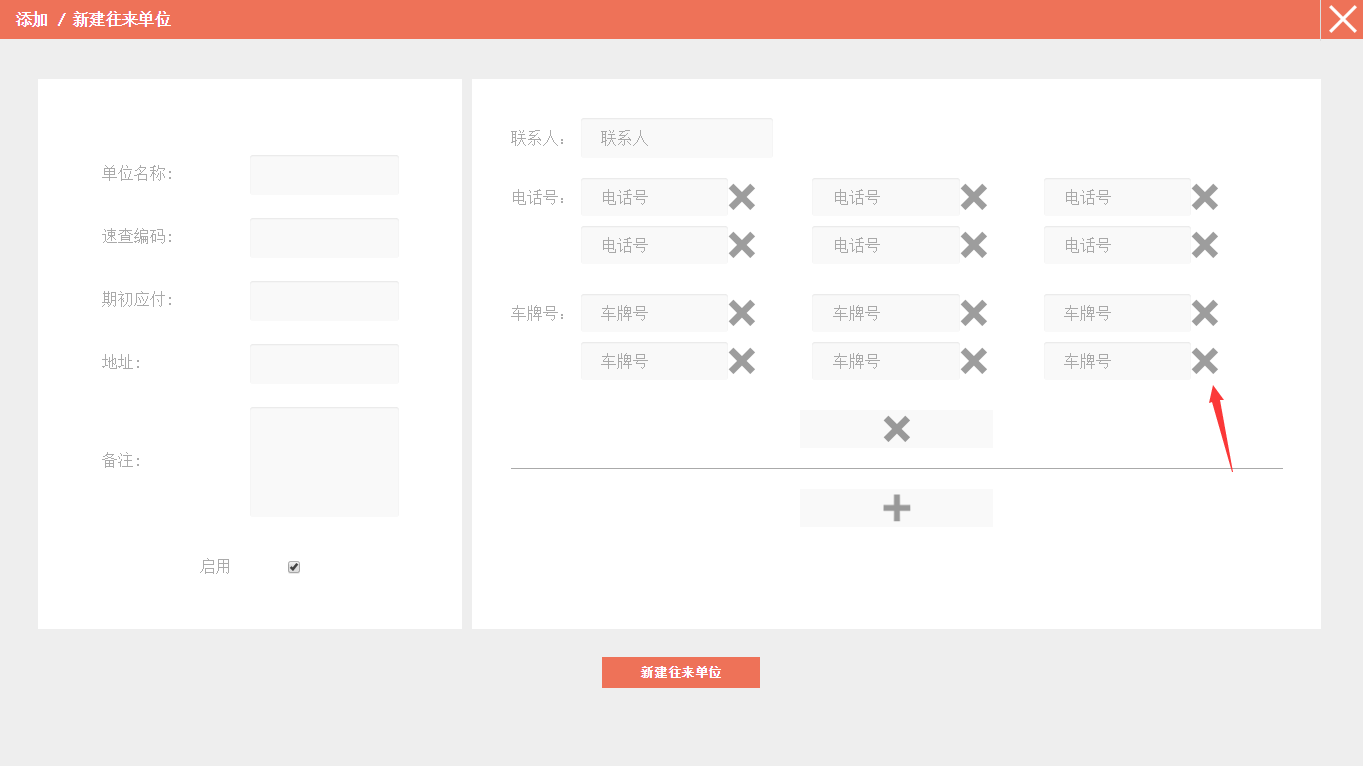Viewport: 1363px width, 766px height.
Task: Remove license plate field pointed by red arrow
Action: [x=1204, y=361]
